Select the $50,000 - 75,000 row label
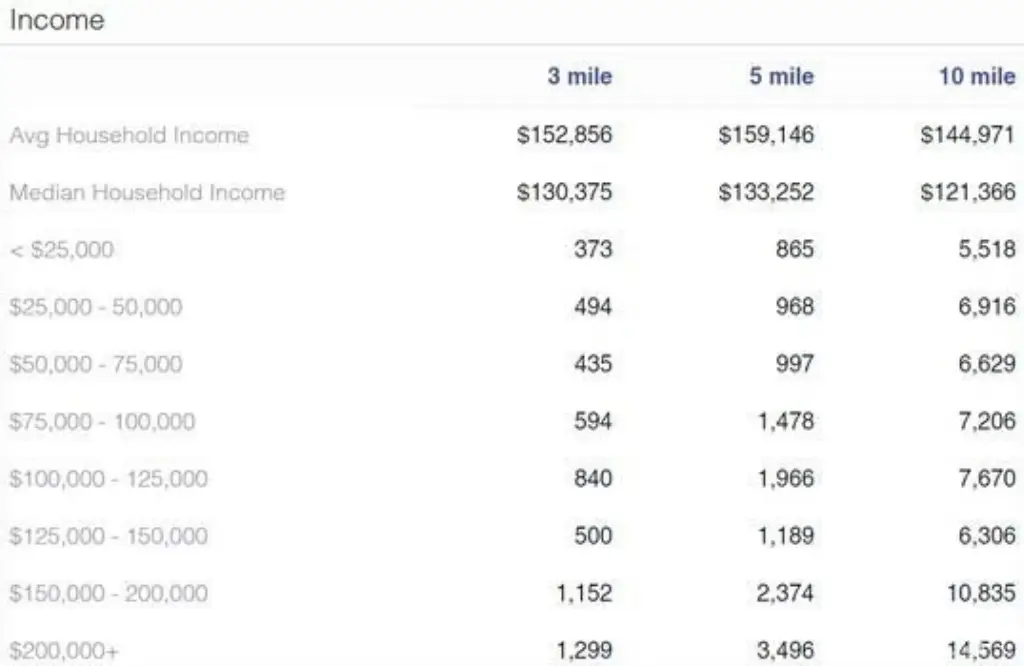This screenshot has width=1024, height=666. point(96,364)
